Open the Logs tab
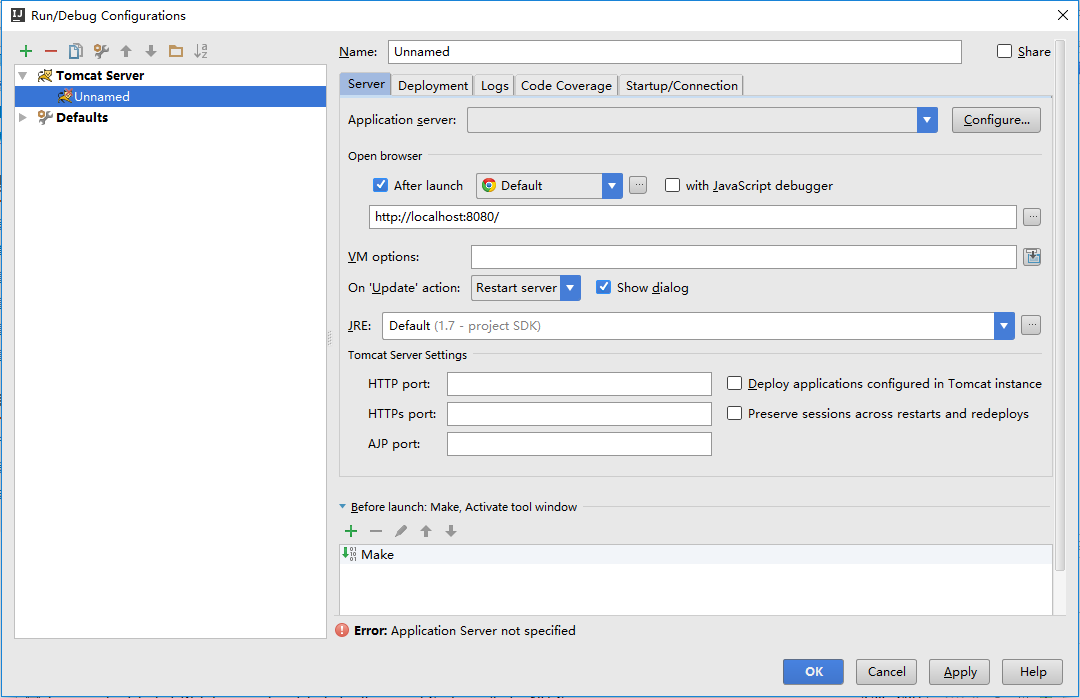This screenshot has width=1080, height=698. (495, 85)
